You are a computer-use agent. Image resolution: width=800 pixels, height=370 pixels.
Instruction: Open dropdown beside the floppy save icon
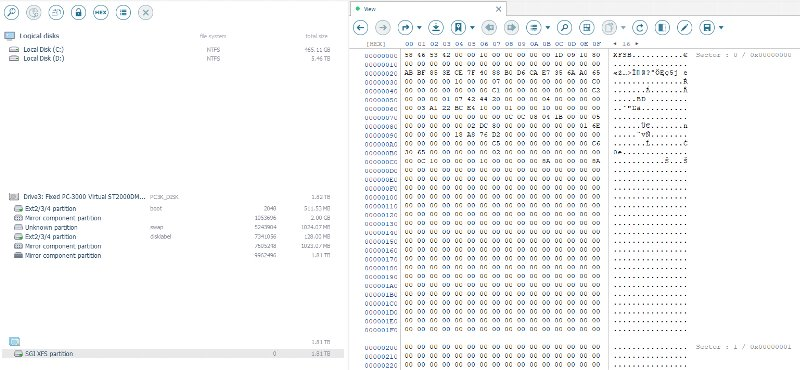(721, 27)
